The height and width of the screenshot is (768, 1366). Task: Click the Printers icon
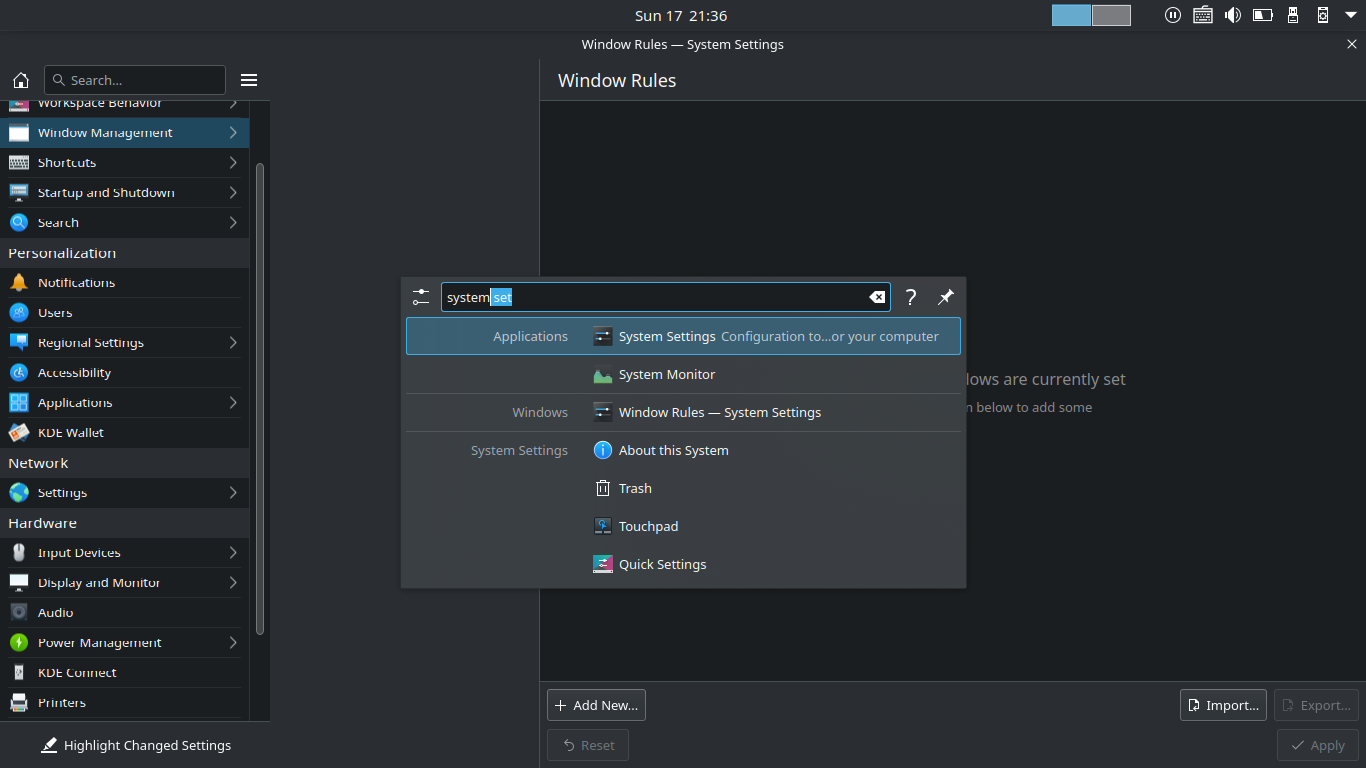tap(19, 703)
